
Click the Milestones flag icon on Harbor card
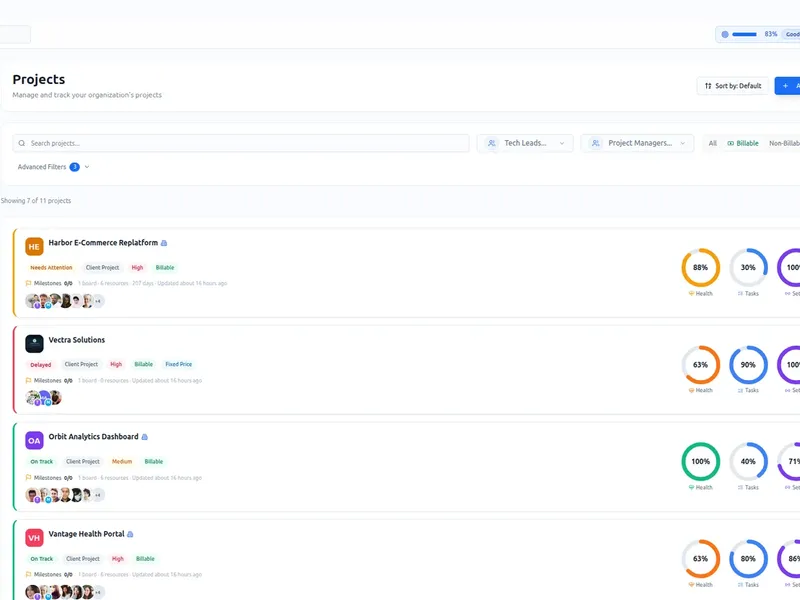(x=29, y=283)
